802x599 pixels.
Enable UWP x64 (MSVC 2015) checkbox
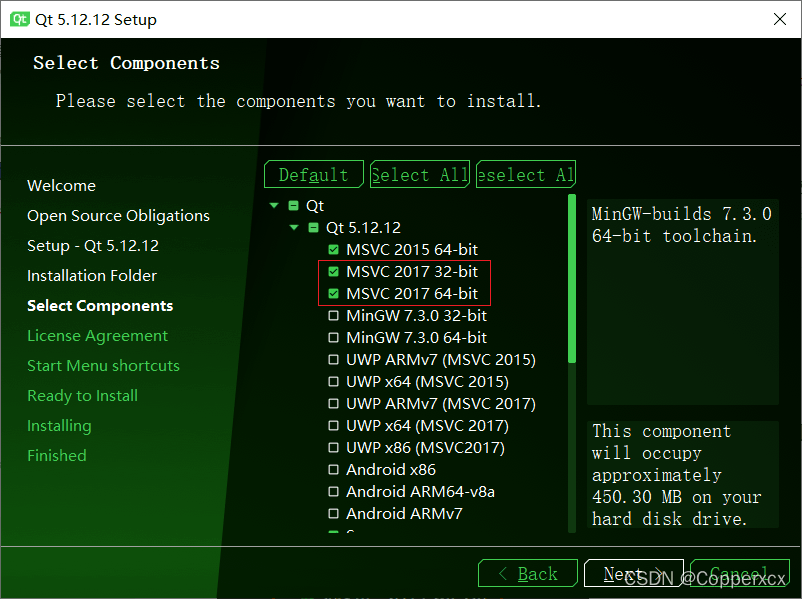pos(333,382)
